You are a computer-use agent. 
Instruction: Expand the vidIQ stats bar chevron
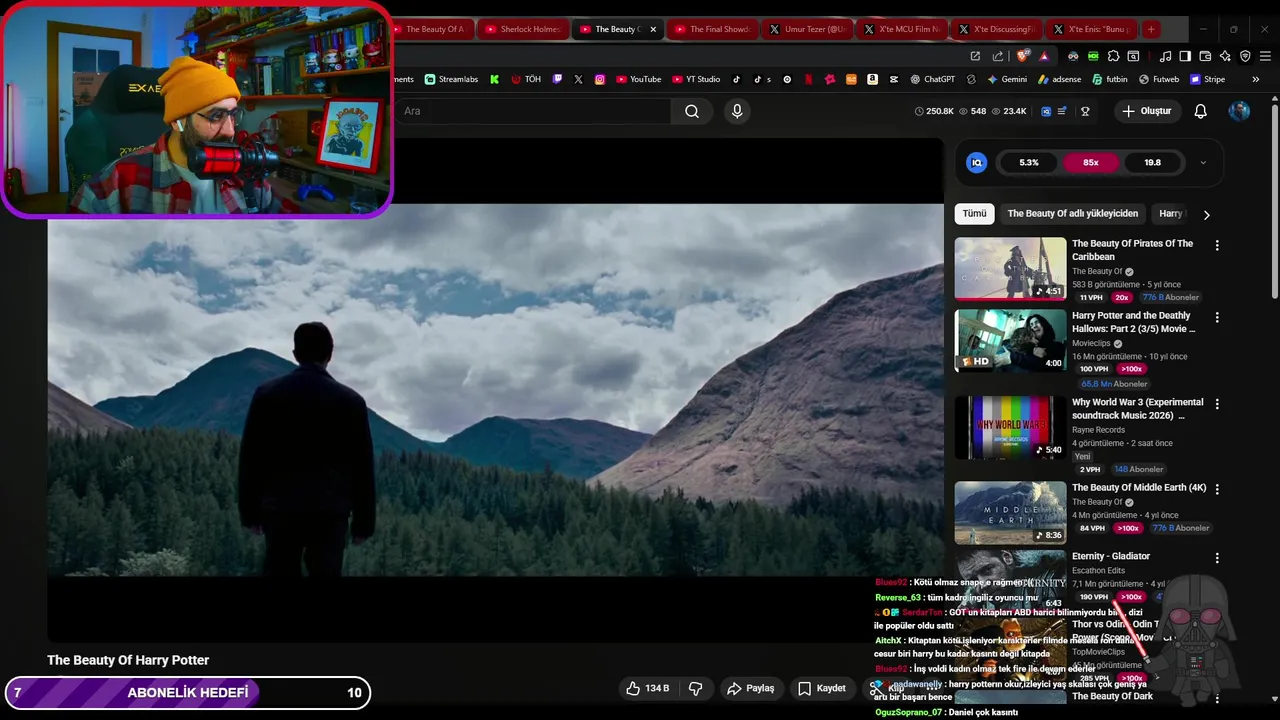1203,162
